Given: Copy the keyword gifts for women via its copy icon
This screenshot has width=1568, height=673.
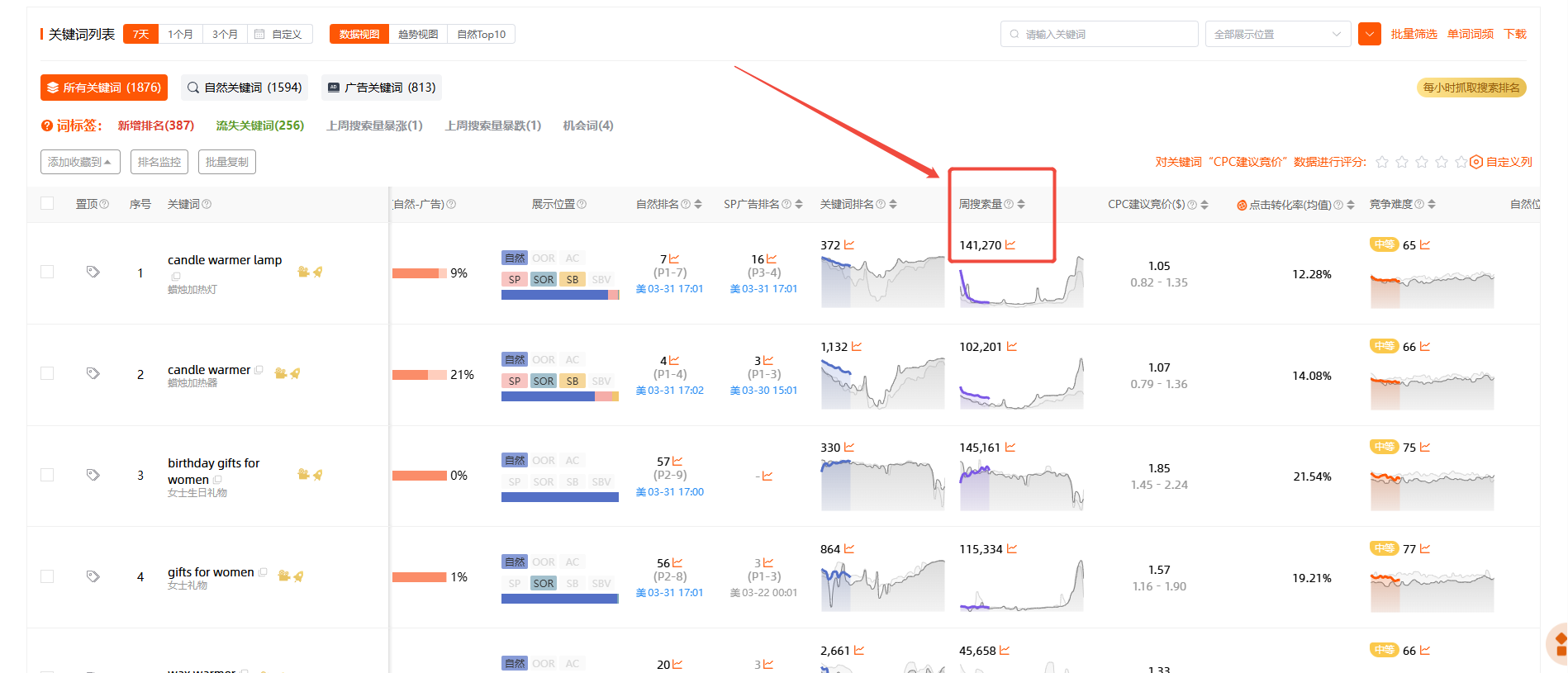Looking at the screenshot, I should point(263,572).
